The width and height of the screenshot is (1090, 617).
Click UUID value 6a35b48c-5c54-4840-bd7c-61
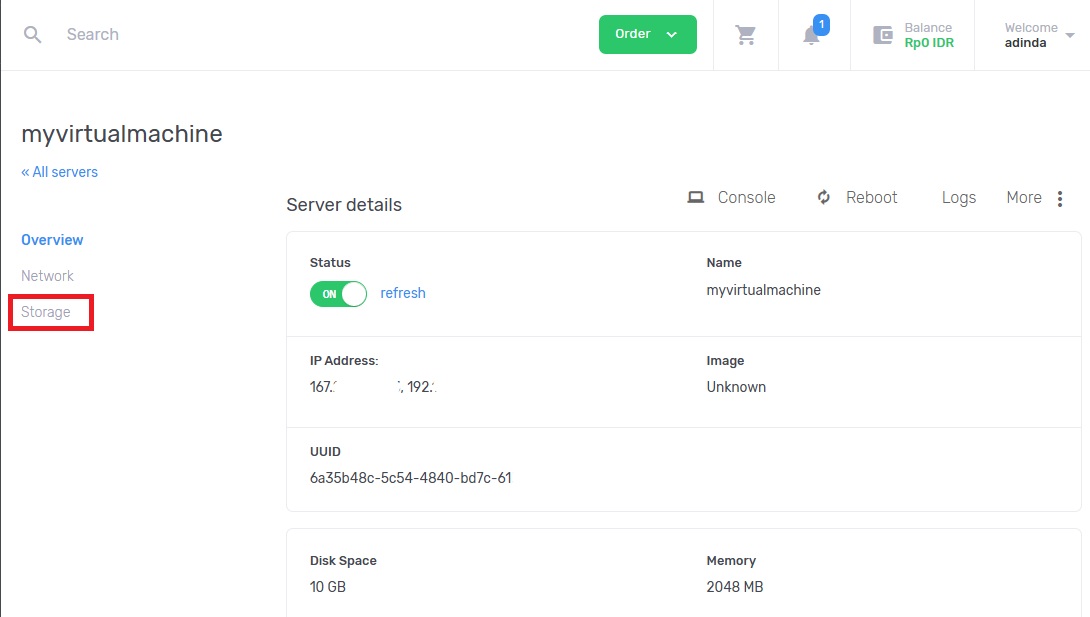point(410,478)
